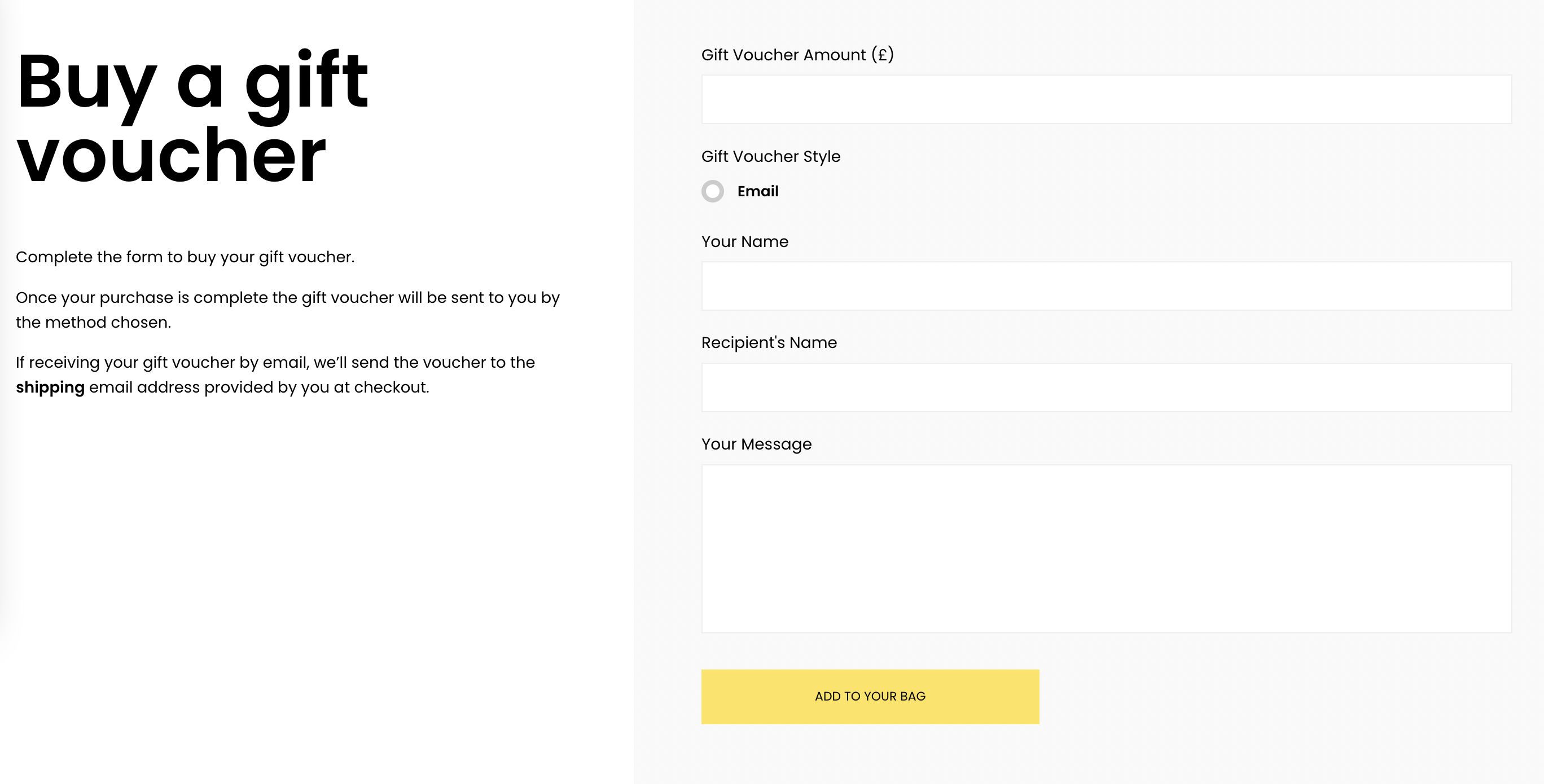Click the bold word 'shipping'
The image size is (1544, 784).
click(50, 387)
